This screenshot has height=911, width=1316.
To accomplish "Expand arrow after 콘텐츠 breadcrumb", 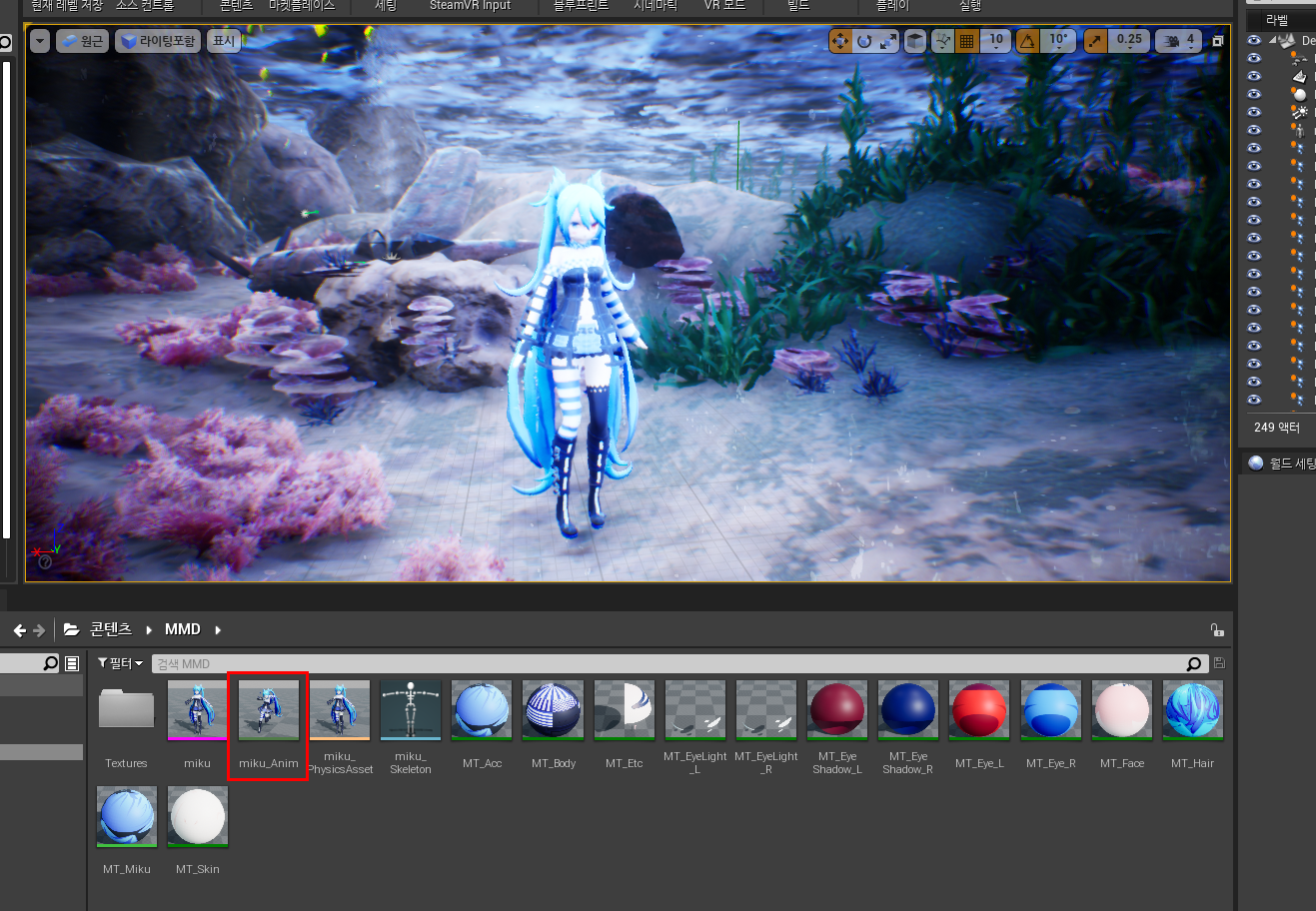I will 149,630.
